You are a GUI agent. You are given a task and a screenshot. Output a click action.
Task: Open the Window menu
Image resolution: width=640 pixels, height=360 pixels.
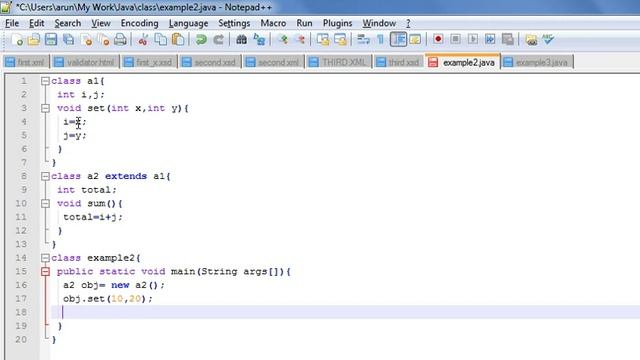(379, 23)
